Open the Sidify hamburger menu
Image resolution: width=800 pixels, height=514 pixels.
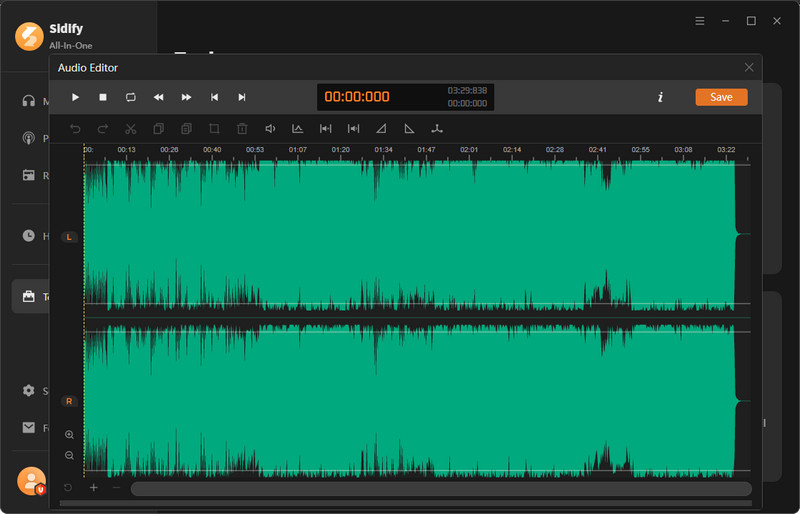[700, 21]
